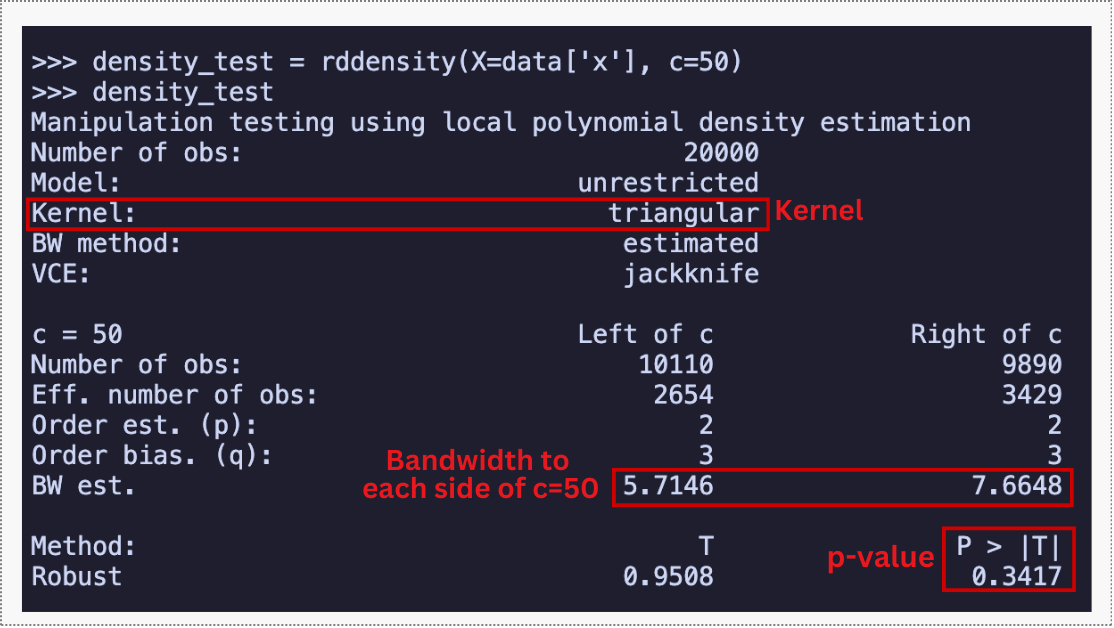
Task: Select the total observations value 20000
Action: pos(721,153)
